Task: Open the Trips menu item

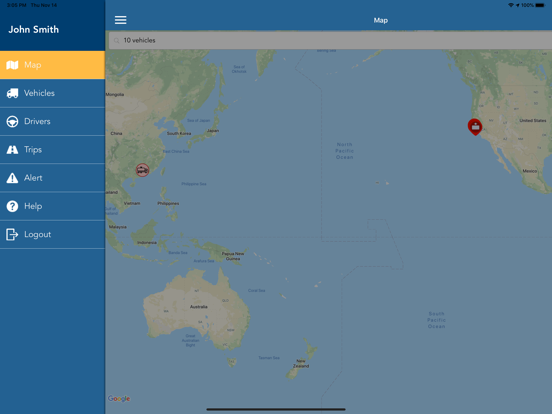Action: click(52, 150)
